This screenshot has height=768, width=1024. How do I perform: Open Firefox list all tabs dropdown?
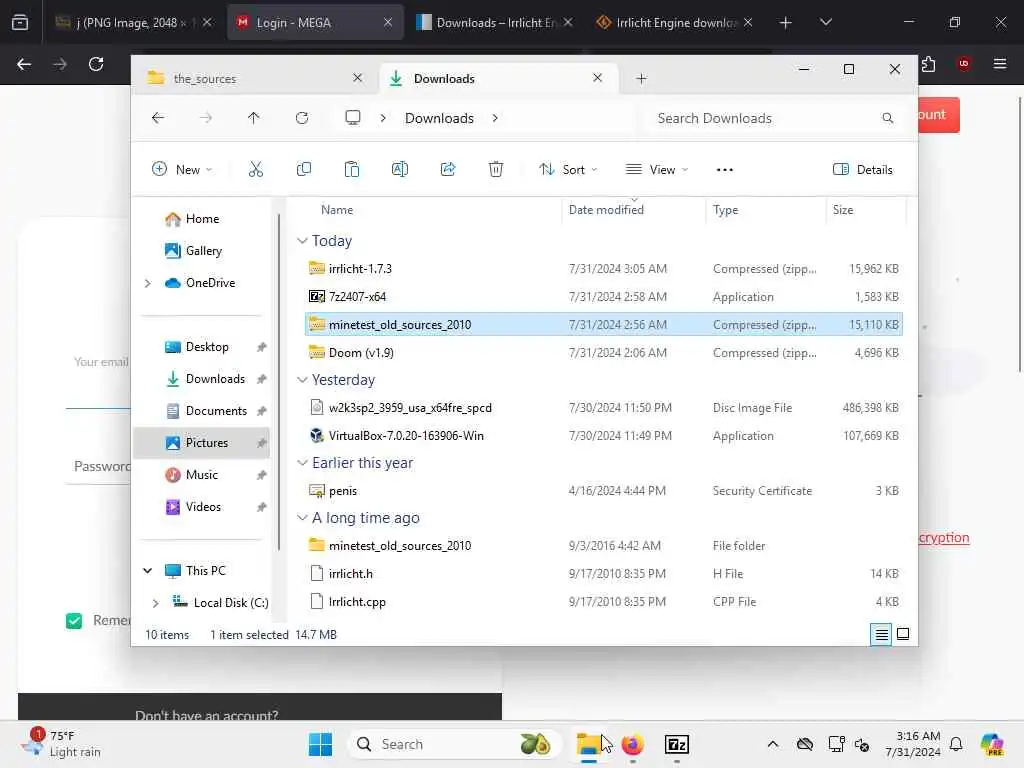[825, 23]
